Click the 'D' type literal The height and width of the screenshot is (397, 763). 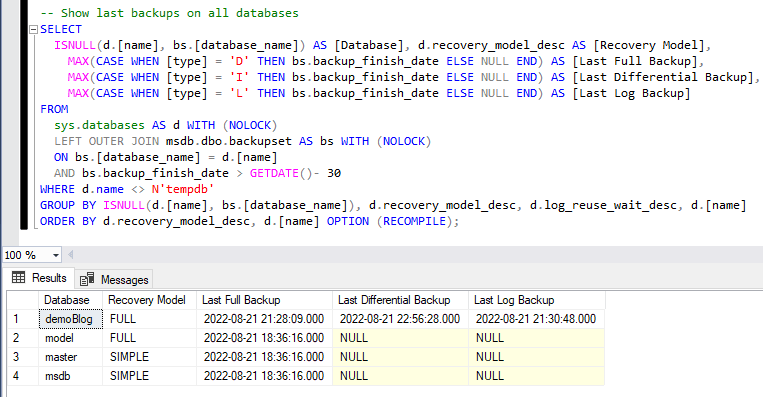click(239, 61)
